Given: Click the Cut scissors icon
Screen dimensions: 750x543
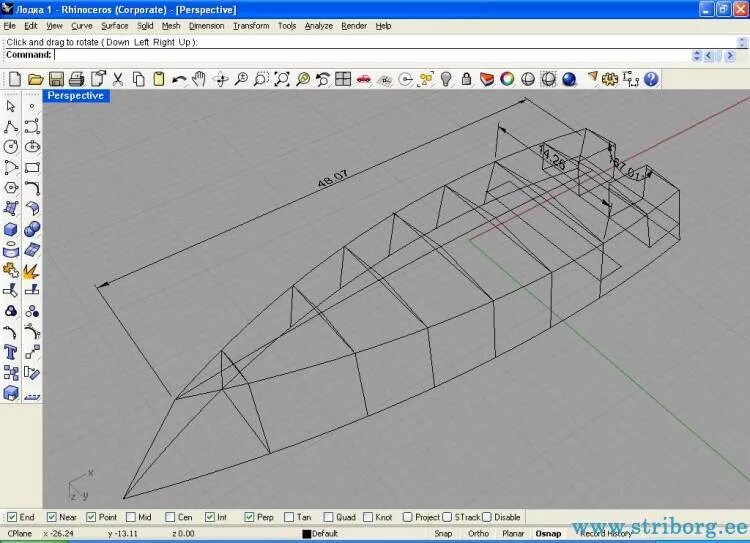Looking at the screenshot, I should coord(118,79).
